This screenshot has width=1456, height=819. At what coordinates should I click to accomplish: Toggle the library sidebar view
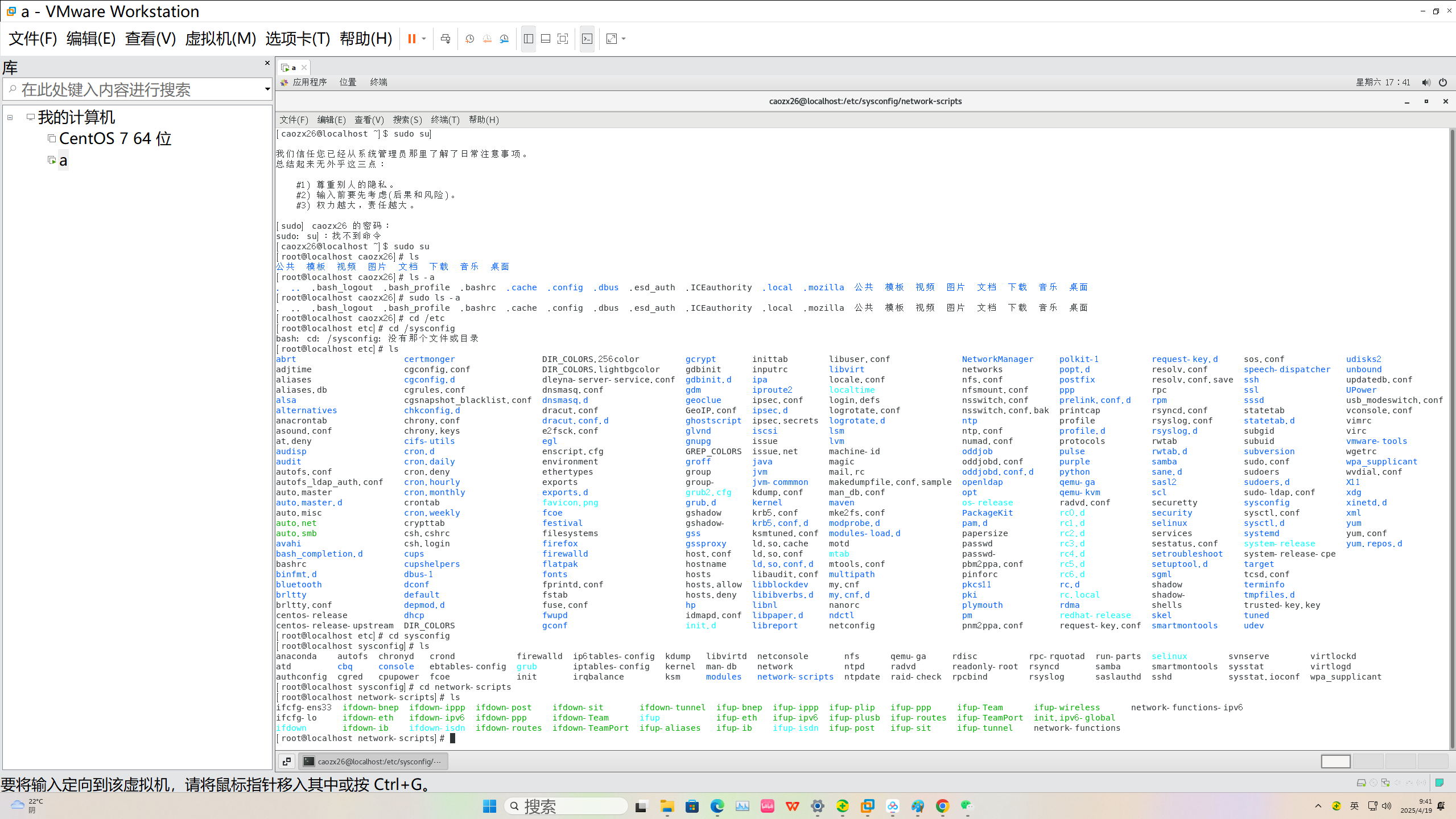tap(528, 39)
